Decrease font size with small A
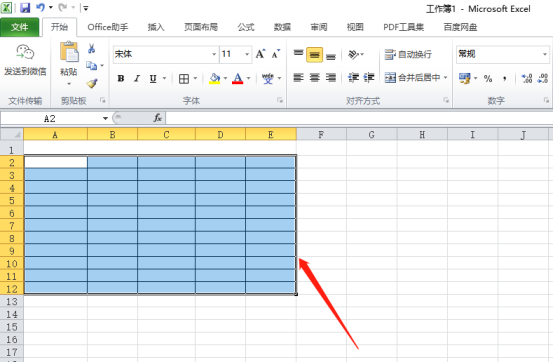 coord(276,54)
